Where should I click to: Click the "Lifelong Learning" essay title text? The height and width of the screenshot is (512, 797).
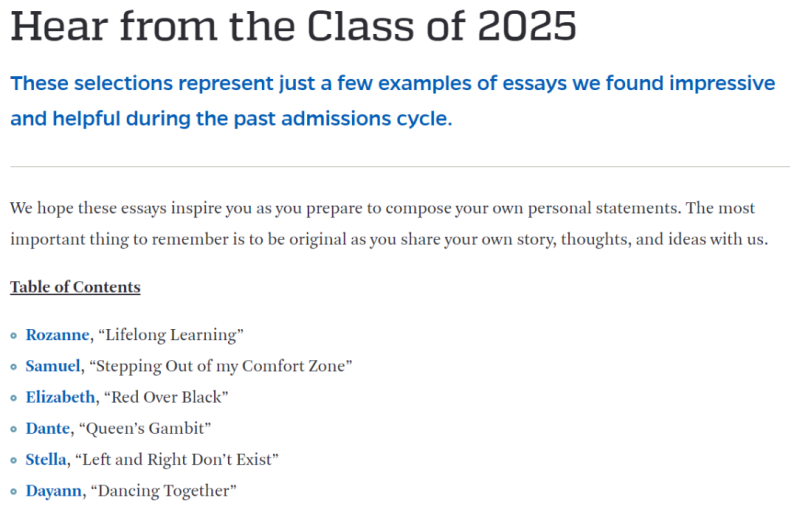tap(171, 335)
